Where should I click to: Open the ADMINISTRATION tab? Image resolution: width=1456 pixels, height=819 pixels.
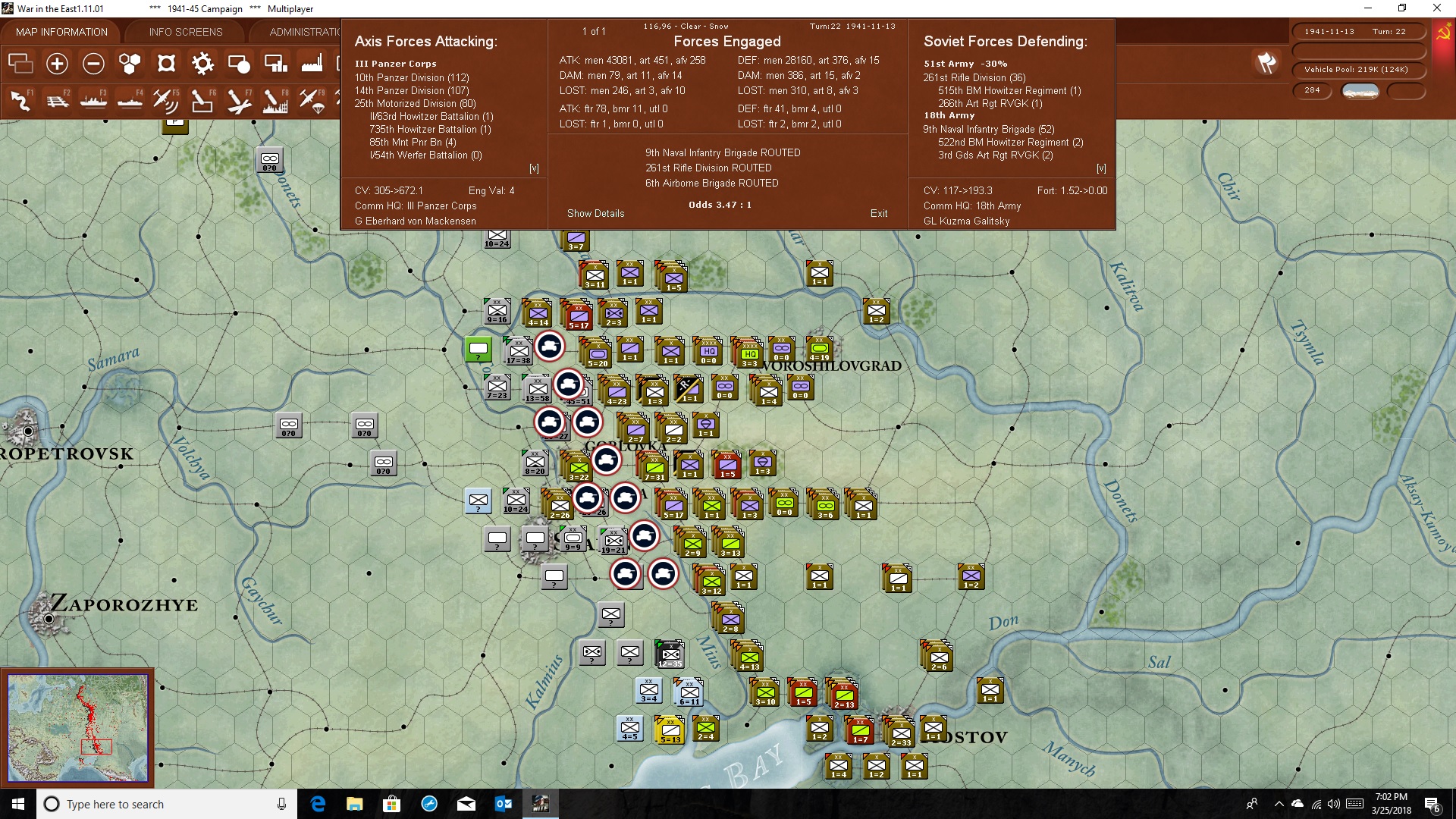click(303, 32)
